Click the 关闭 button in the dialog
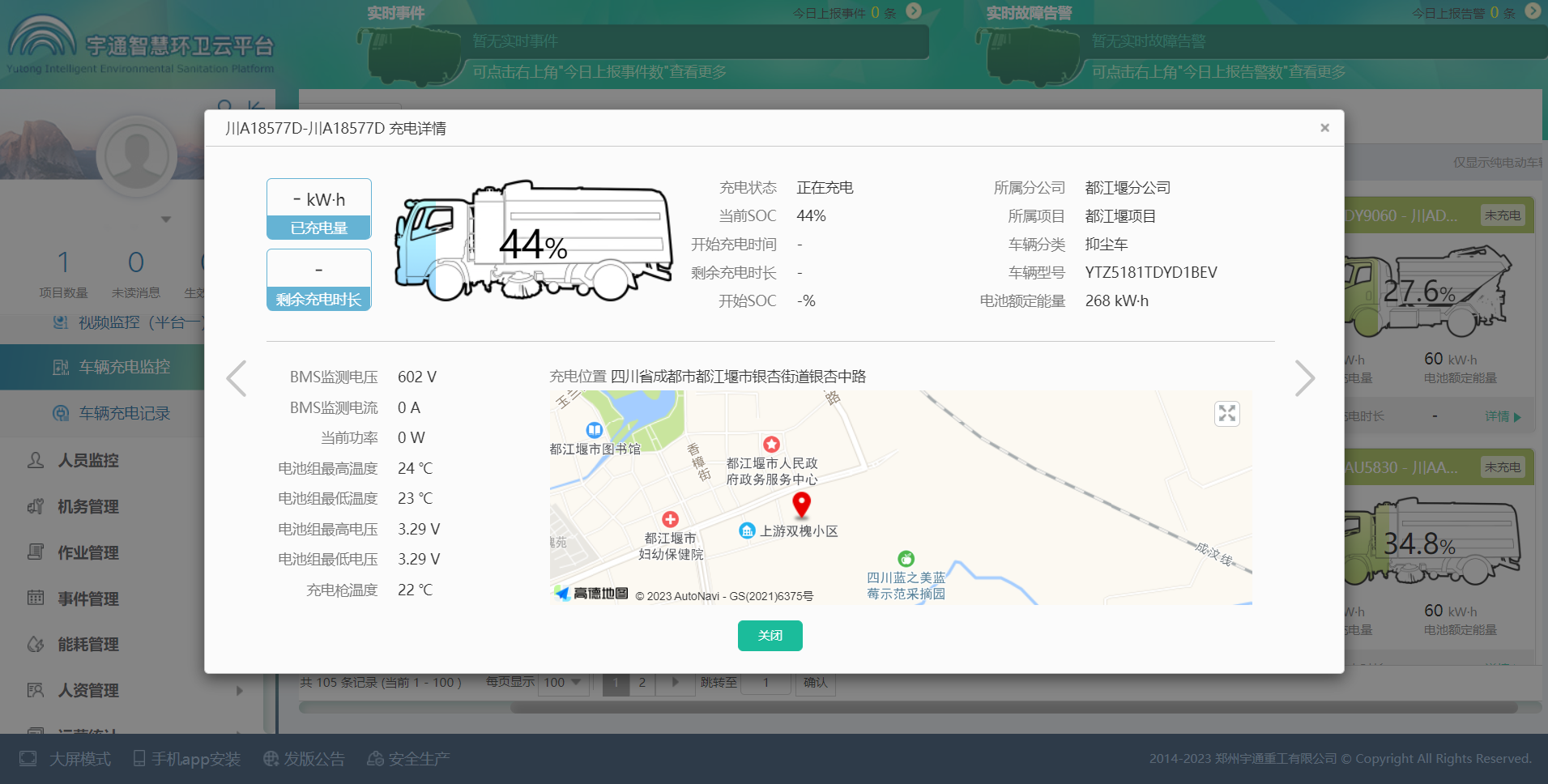The width and height of the screenshot is (1548, 784). pos(770,635)
